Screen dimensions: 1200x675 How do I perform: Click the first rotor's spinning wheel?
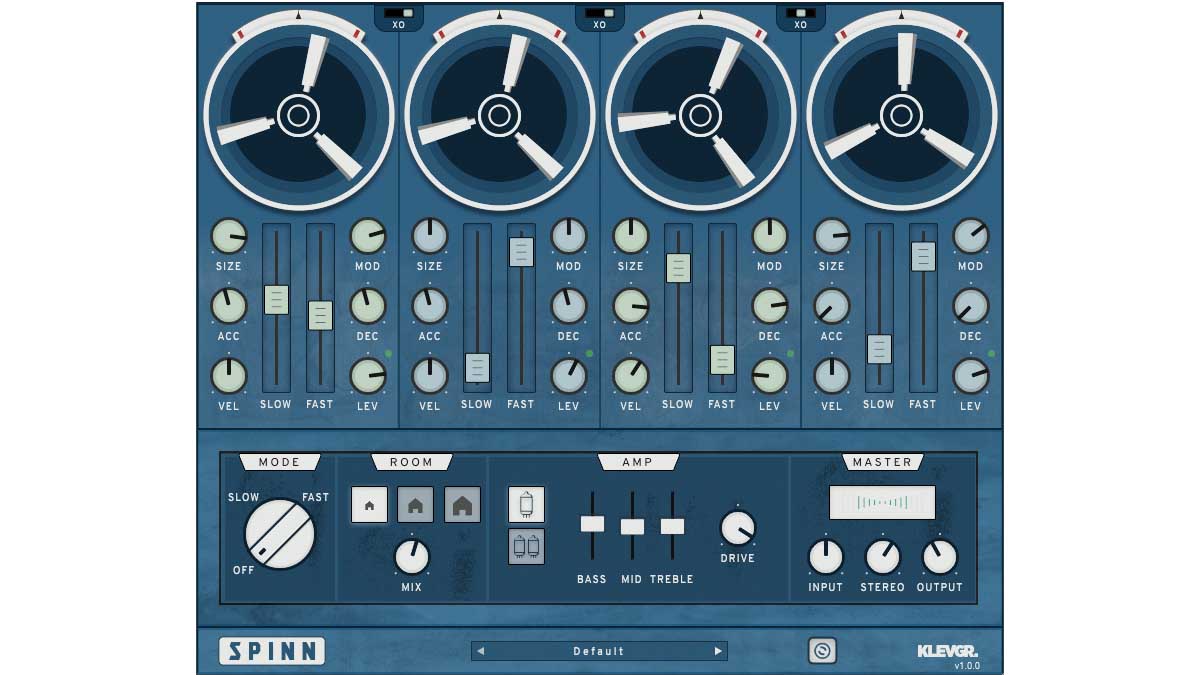(x=298, y=115)
